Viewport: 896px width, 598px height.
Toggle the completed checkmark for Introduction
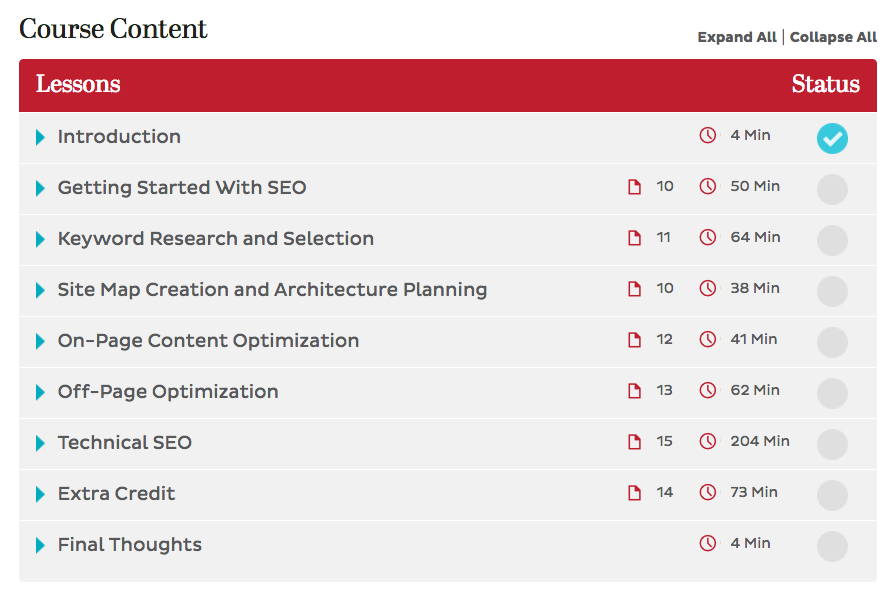(x=832, y=138)
